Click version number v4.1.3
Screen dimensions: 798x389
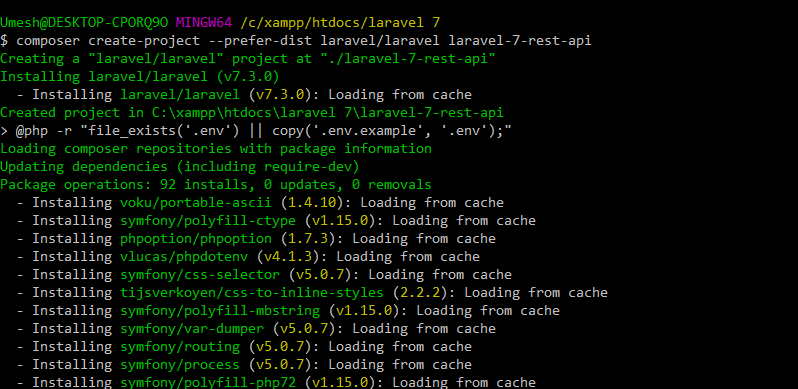tap(288, 257)
